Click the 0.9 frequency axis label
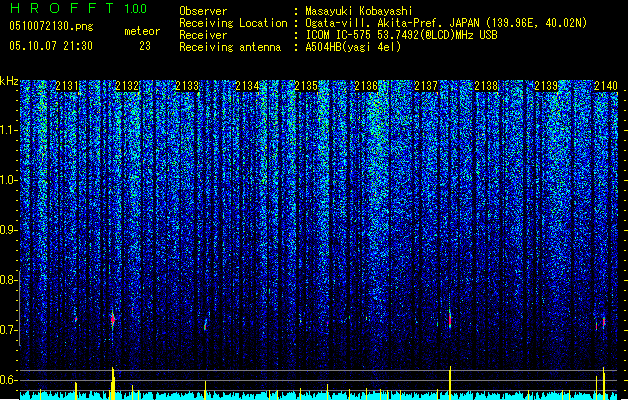The image size is (629, 400). pyautogui.click(x=8, y=230)
